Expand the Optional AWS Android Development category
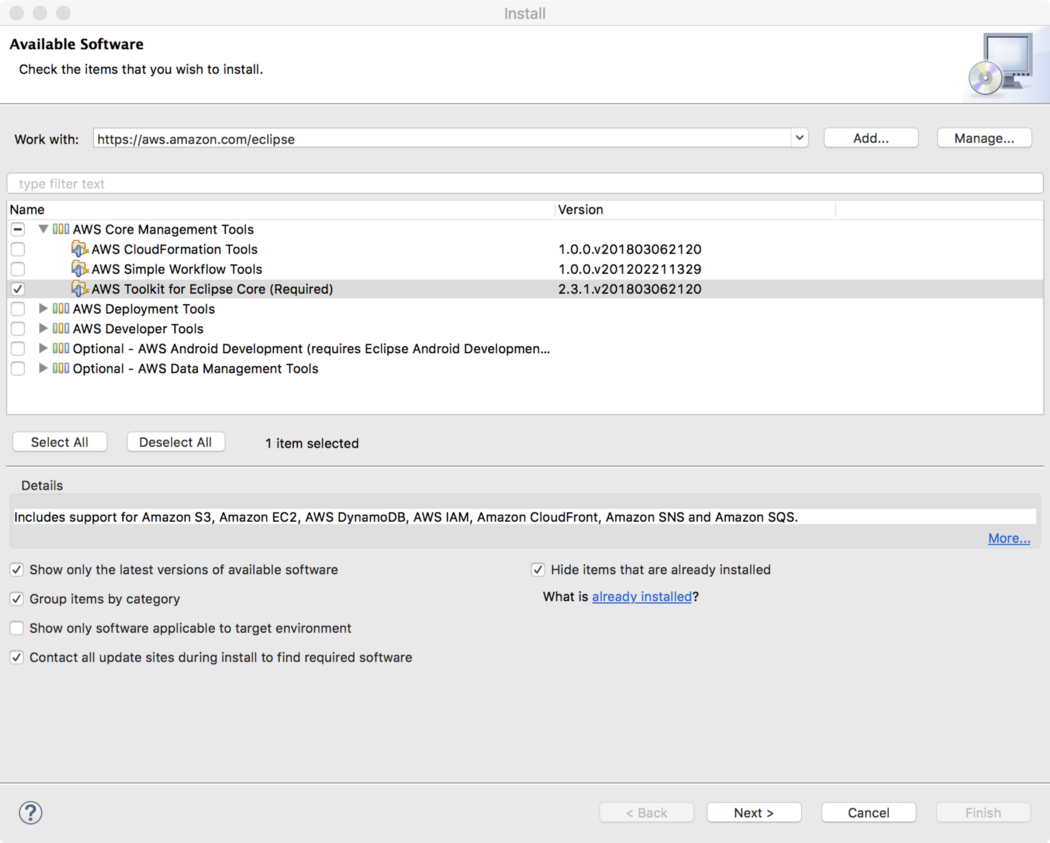 coord(43,349)
